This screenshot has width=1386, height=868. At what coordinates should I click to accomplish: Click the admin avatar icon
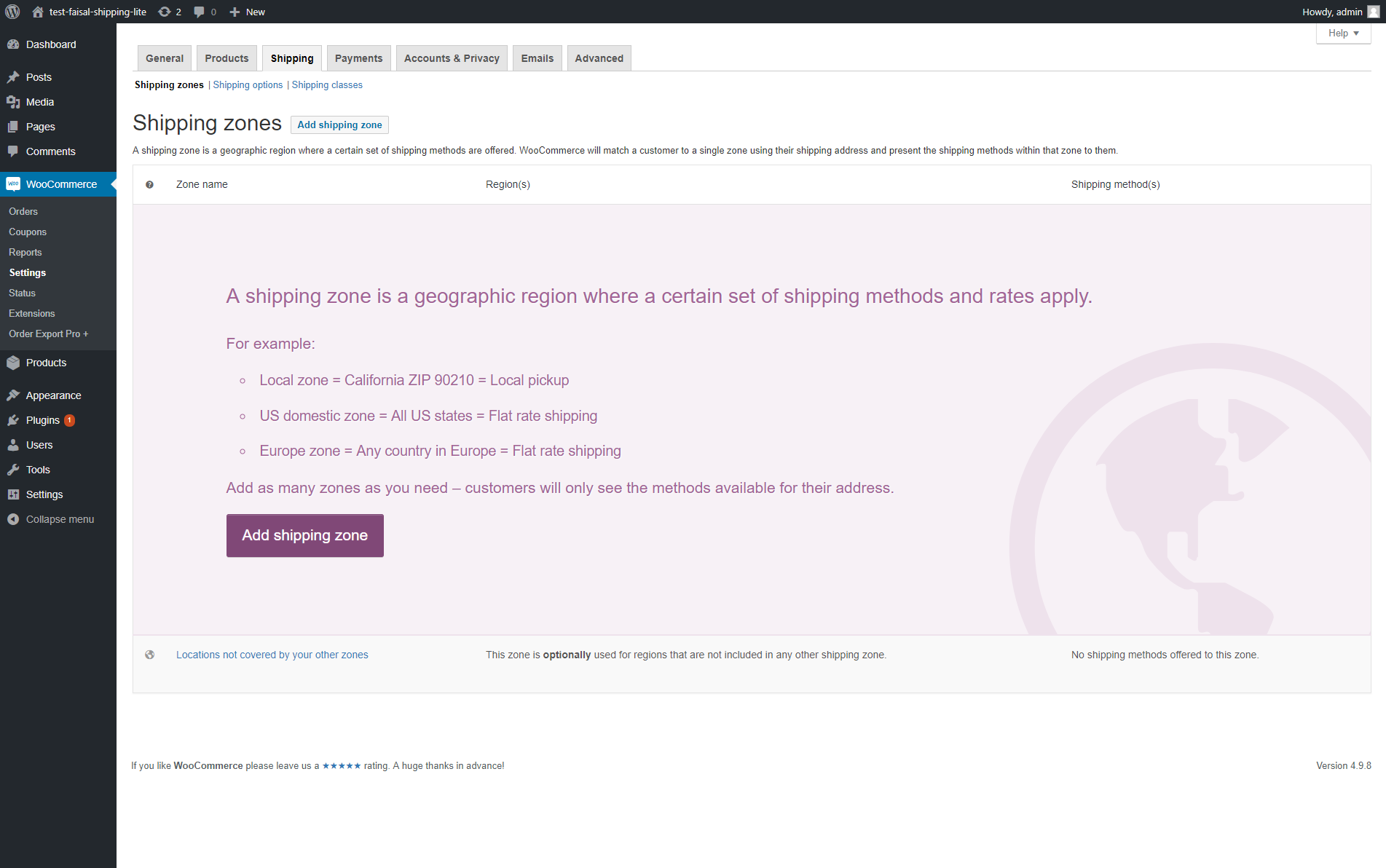pyautogui.click(x=1373, y=12)
